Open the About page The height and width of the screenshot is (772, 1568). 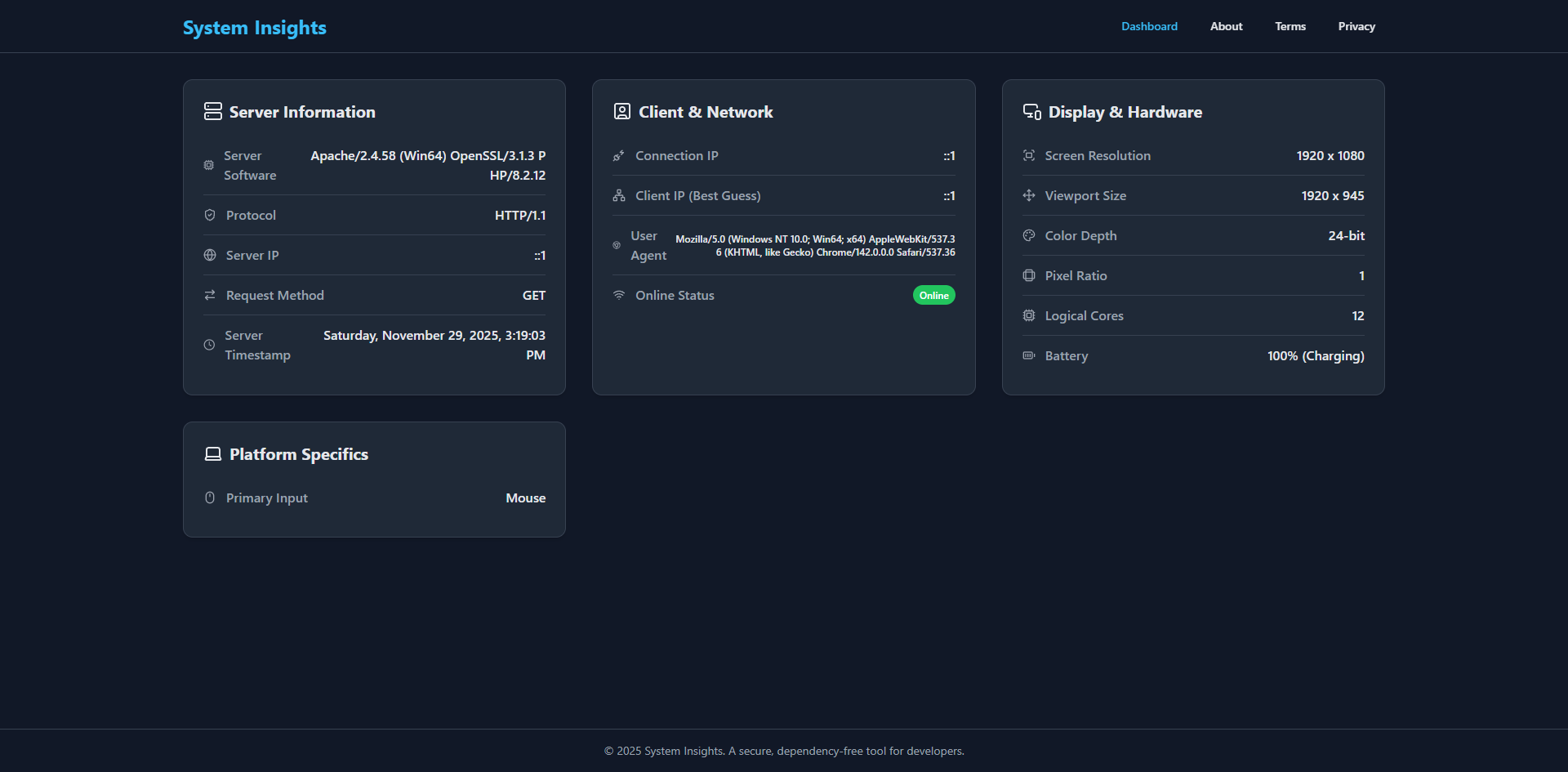point(1226,26)
